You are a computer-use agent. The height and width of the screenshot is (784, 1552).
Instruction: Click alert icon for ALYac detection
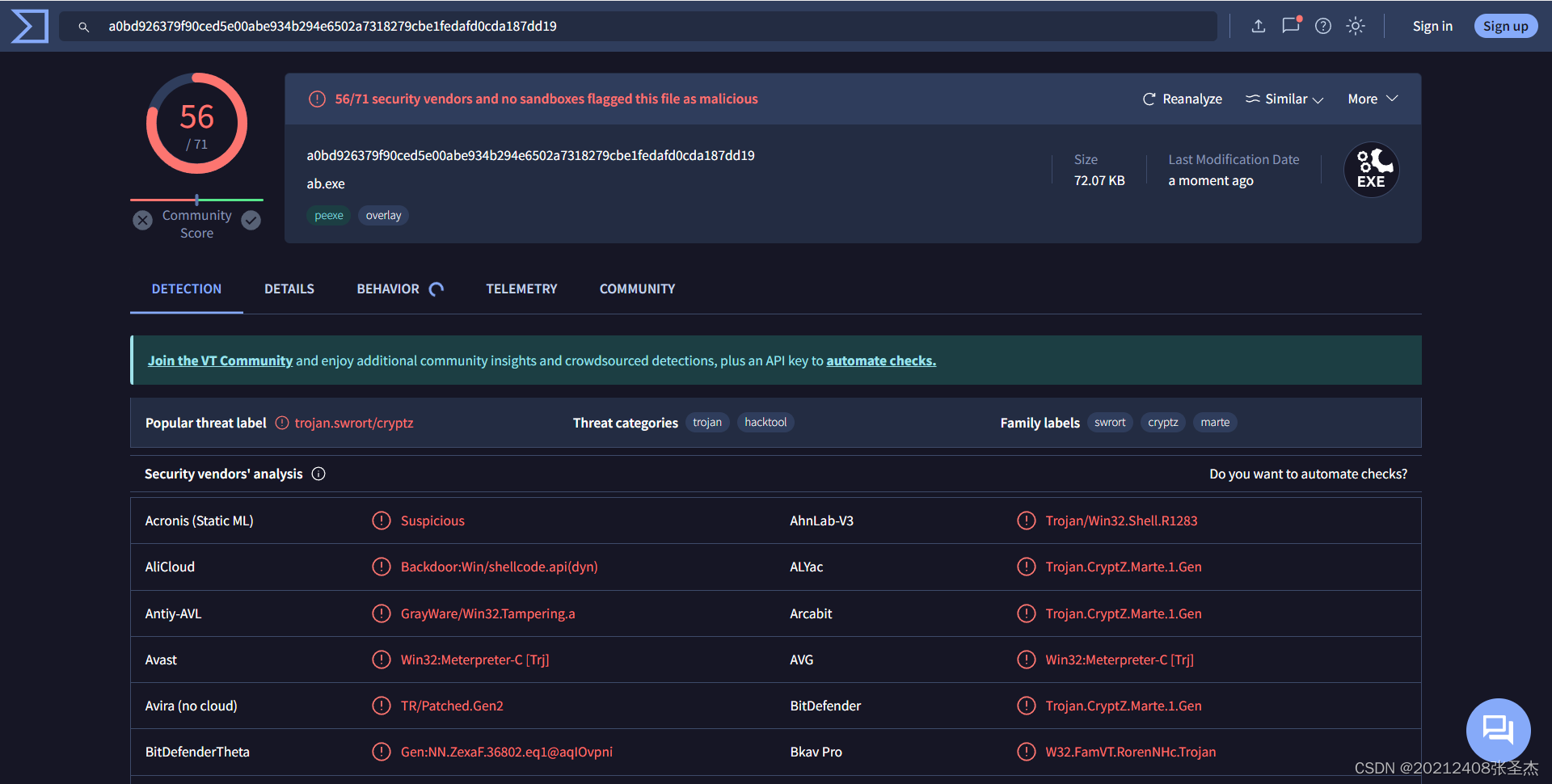(x=1027, y=567)
